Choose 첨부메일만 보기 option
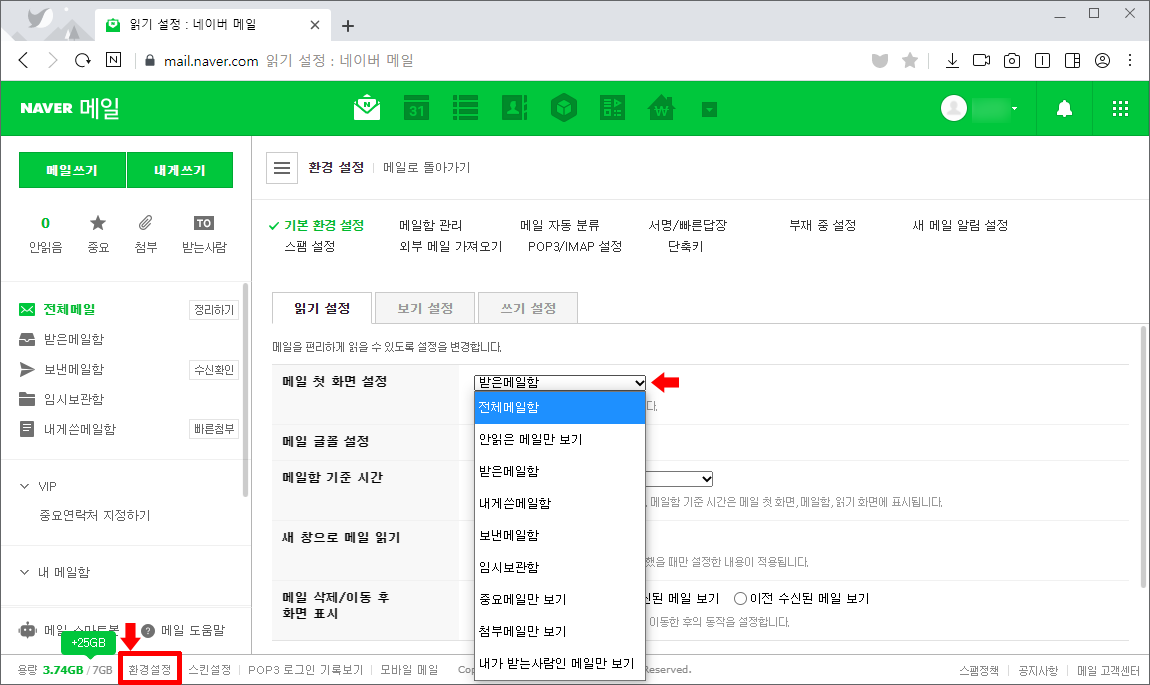Viewport: 1150px width, 685px height. 560,631
